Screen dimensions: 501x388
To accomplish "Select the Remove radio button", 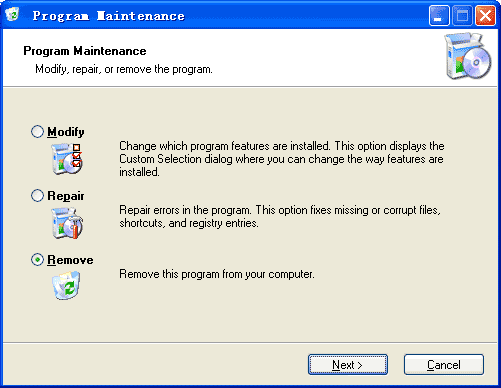I will [x=37, y=260].
